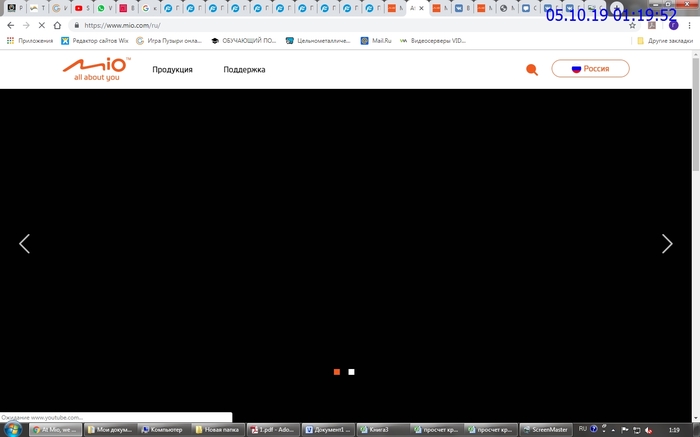This screenshot has width=700, height=437.
Task: Open the Продукция menu
Action: (172, 70)
